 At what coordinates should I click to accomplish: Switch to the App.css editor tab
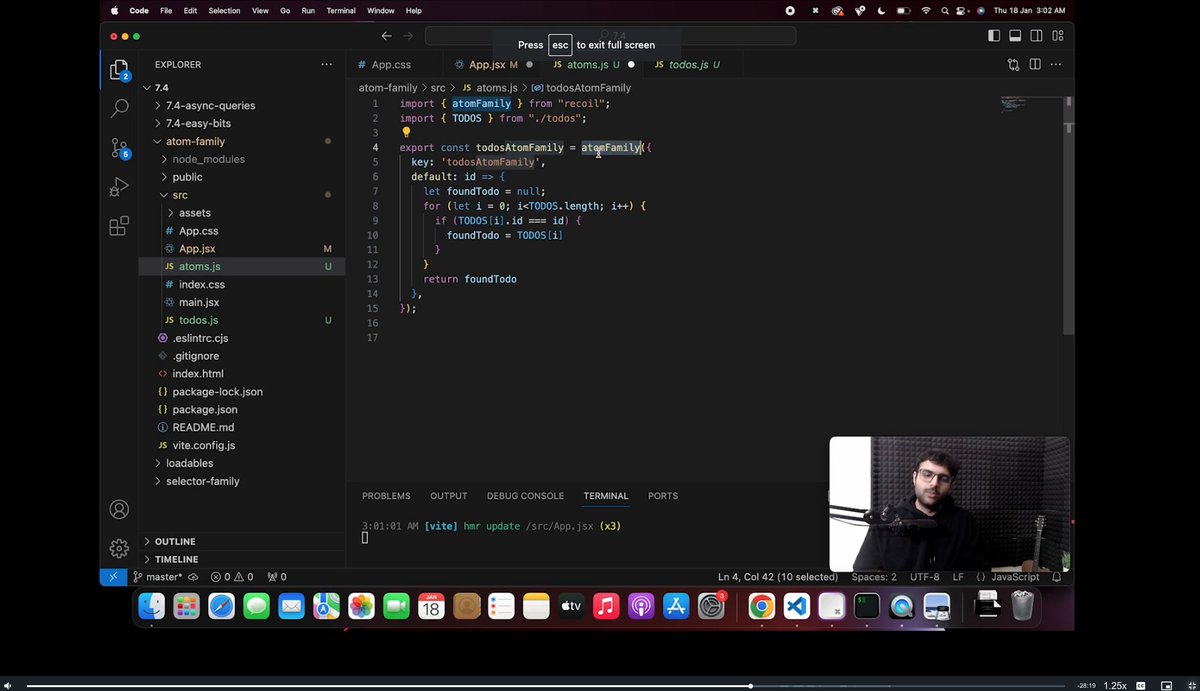click(x=391, y=64)
